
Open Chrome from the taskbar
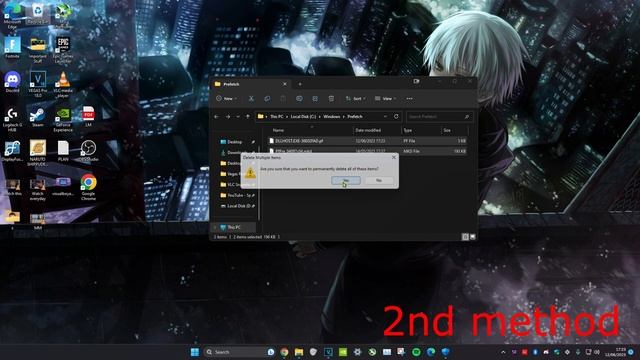[284, 352]
